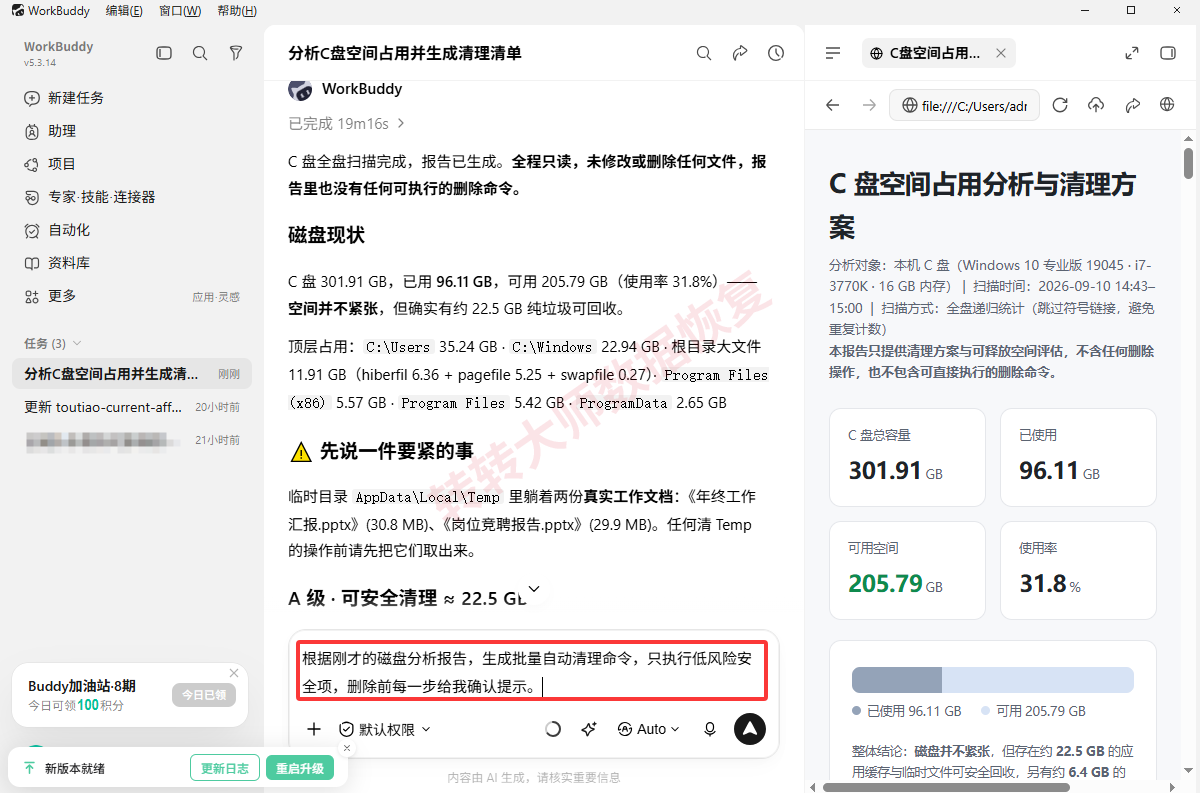Click the scroll-down chevron above input
Image resolution: width=1200 pixels, height=793 pixels.
(533, 588)
